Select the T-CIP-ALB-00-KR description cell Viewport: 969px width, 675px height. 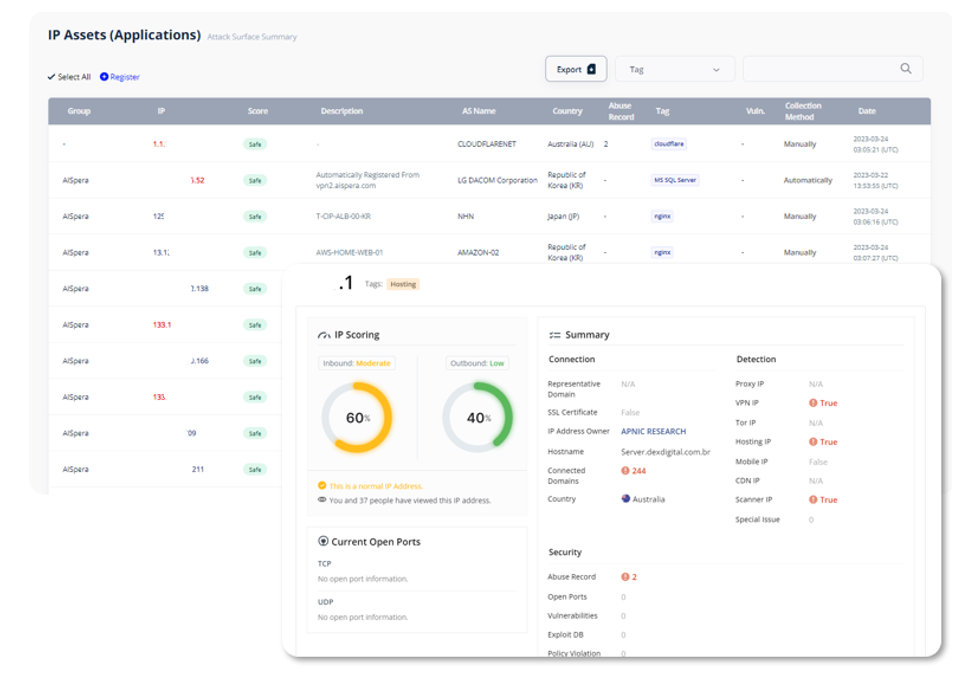click(343, 216)
